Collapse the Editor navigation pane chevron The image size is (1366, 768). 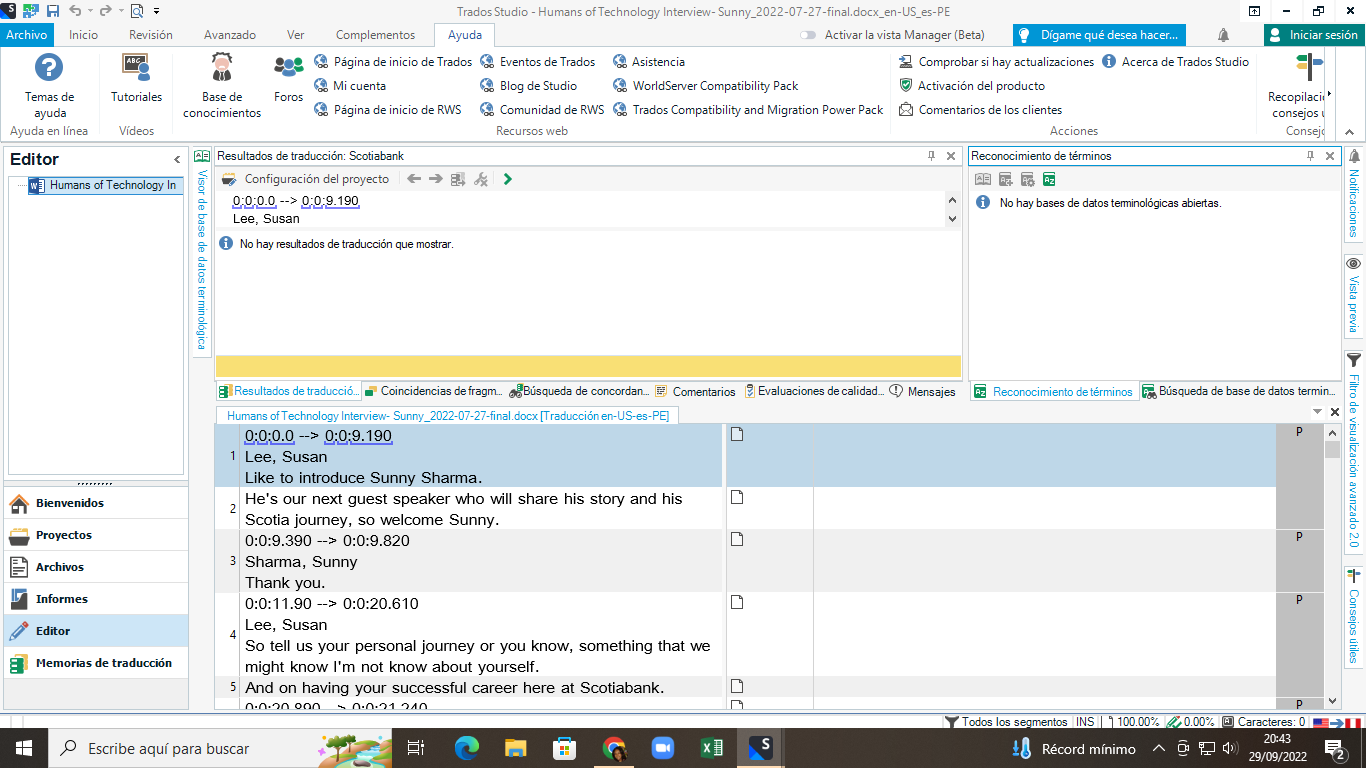[177, 159]
